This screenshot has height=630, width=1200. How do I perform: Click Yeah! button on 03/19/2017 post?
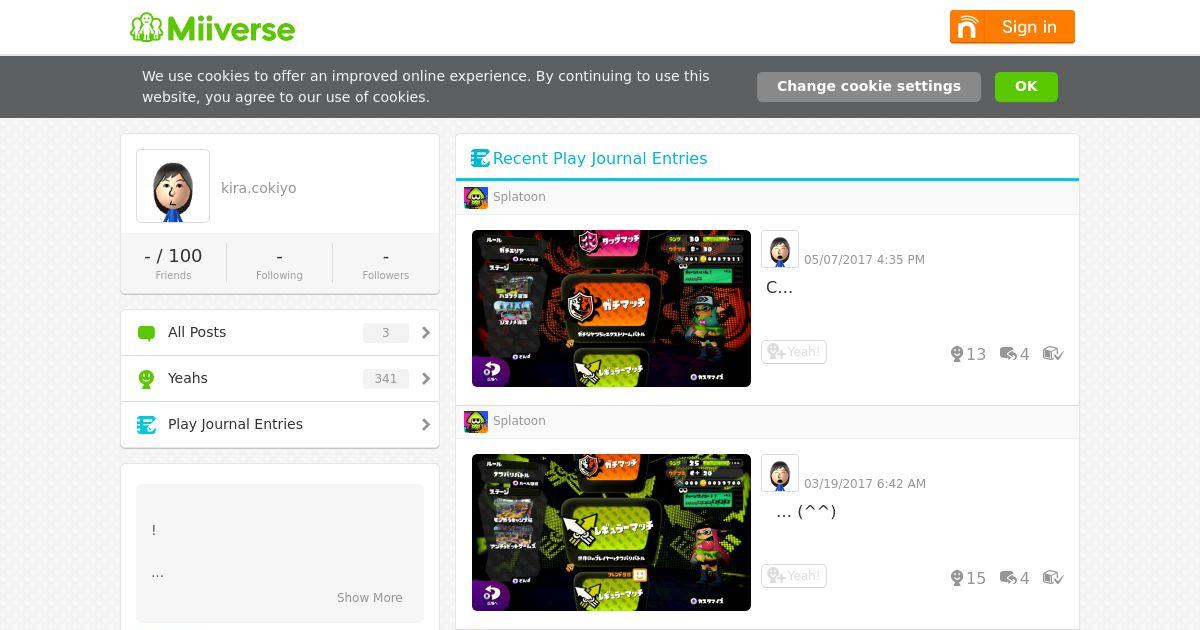click(x=794, y=576)
